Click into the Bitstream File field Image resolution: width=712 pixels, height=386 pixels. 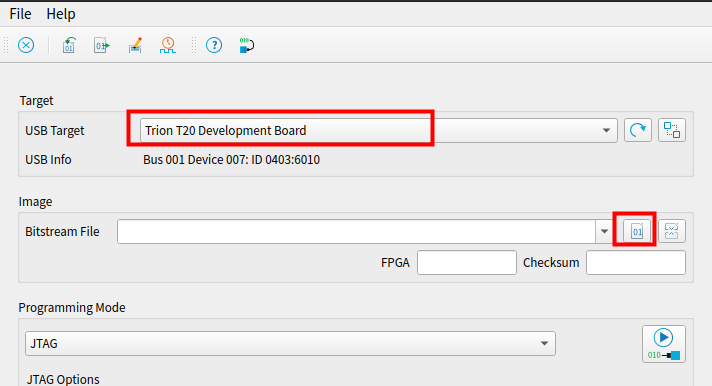point(356,232)
